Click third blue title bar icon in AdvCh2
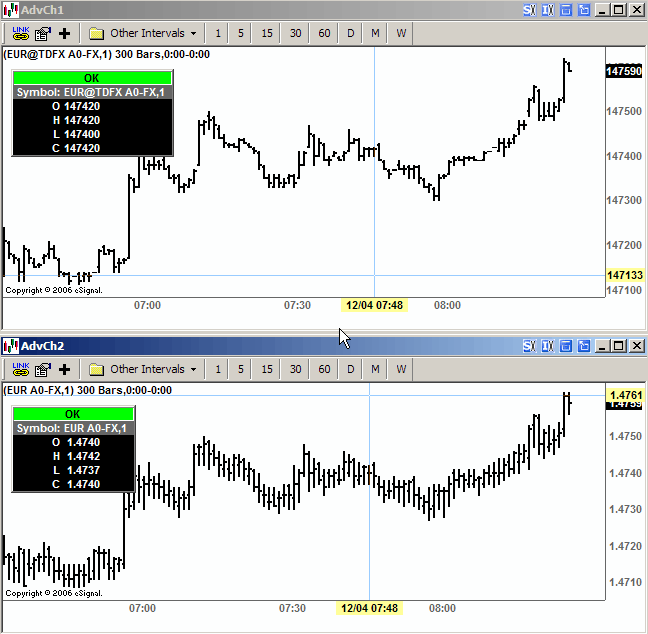This screenshot has width=648, height=634. tap(566, 346)
